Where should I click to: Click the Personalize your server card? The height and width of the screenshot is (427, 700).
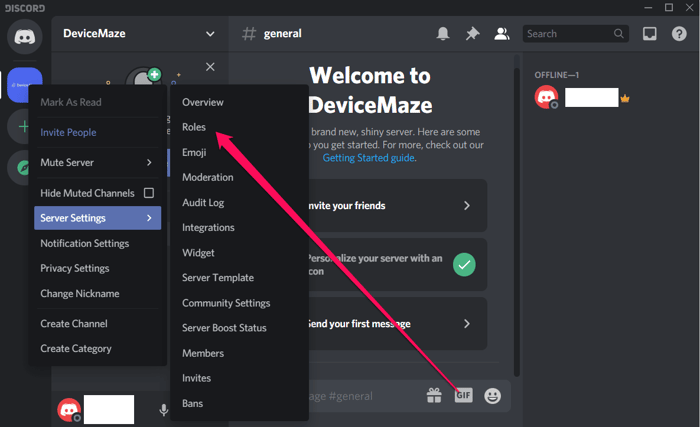pyautogui.click(x=397, y=264)
